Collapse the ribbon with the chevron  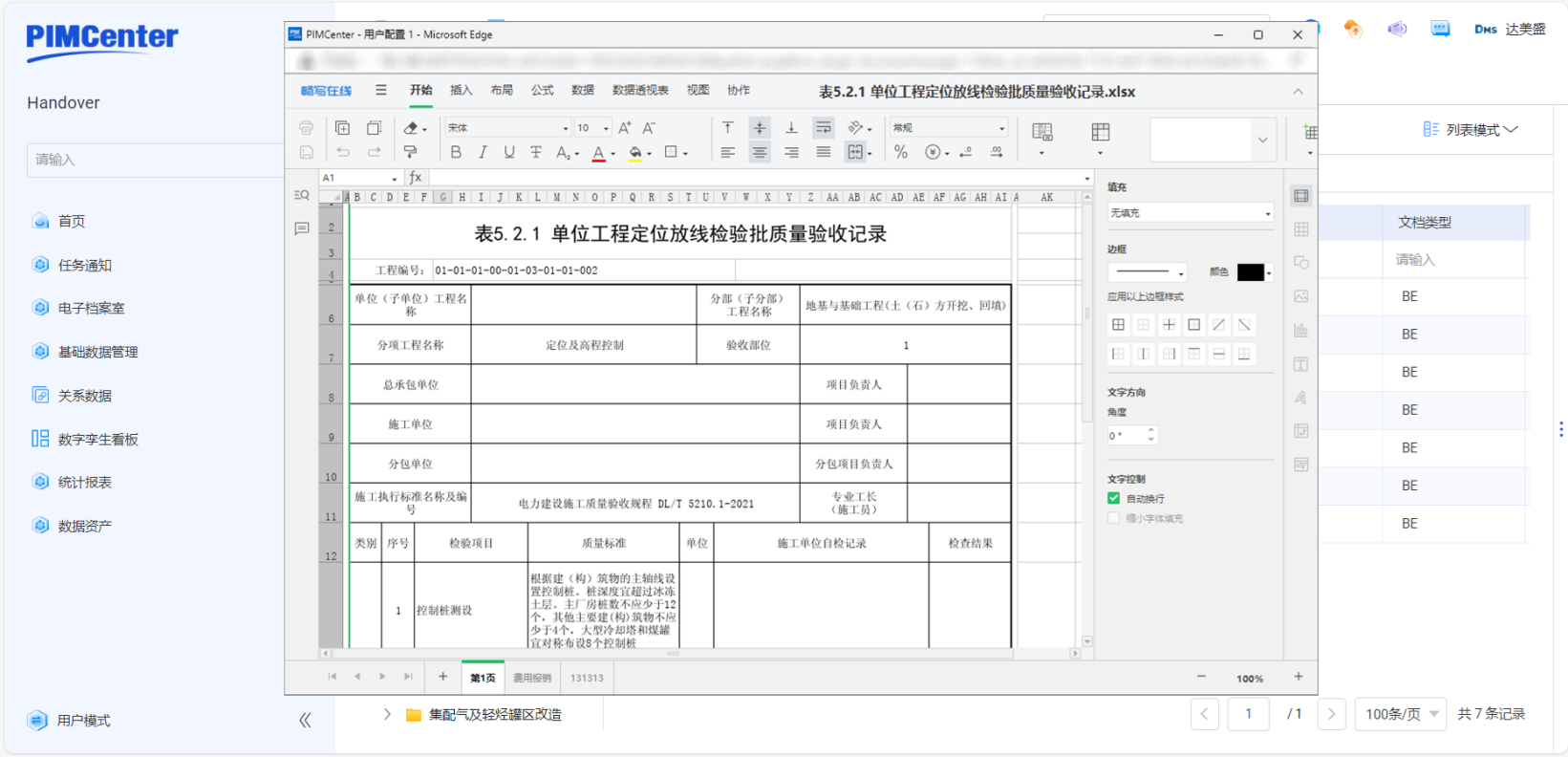point(1298,92)
